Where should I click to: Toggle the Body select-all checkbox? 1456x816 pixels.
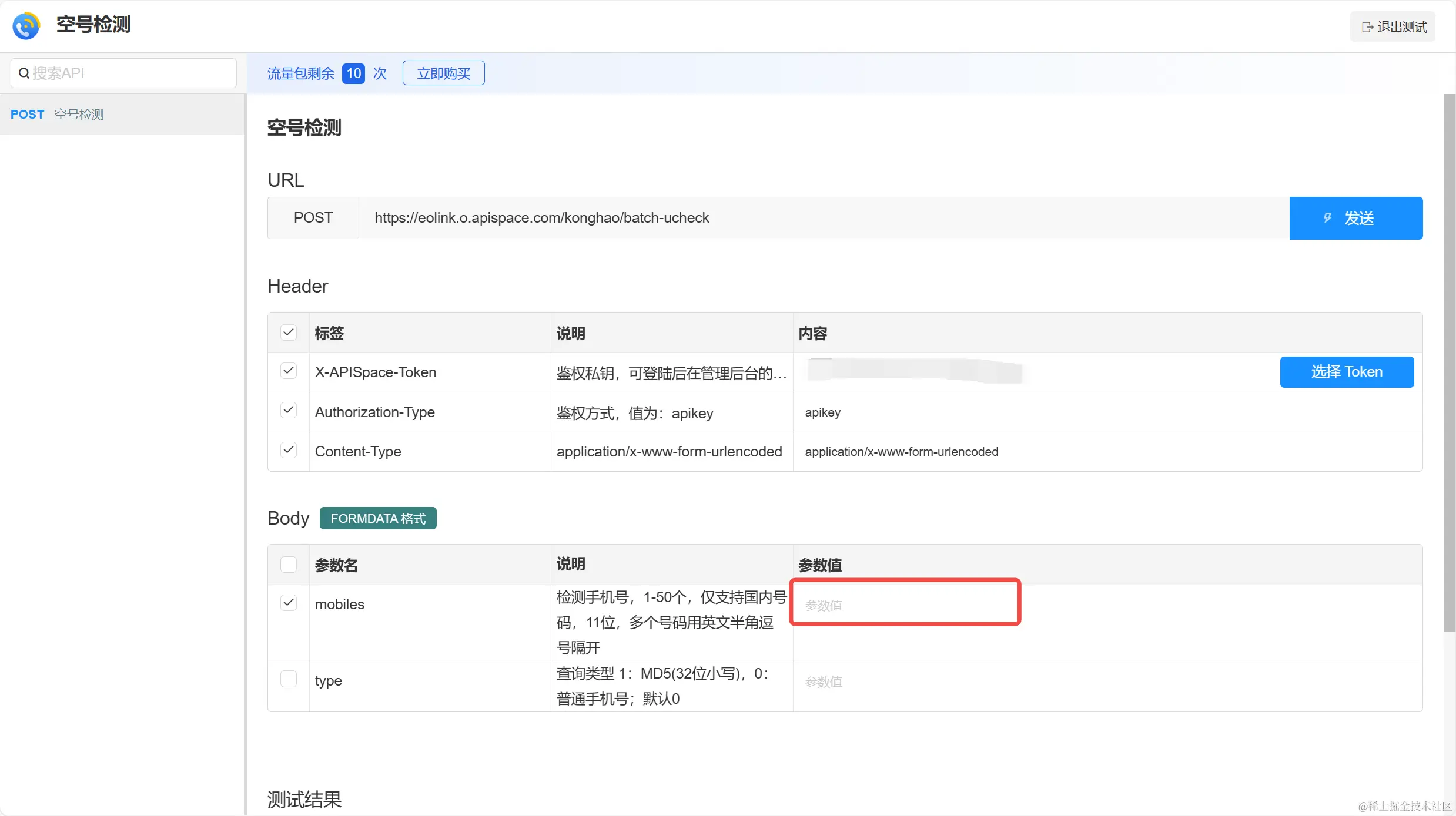point(288,565)
